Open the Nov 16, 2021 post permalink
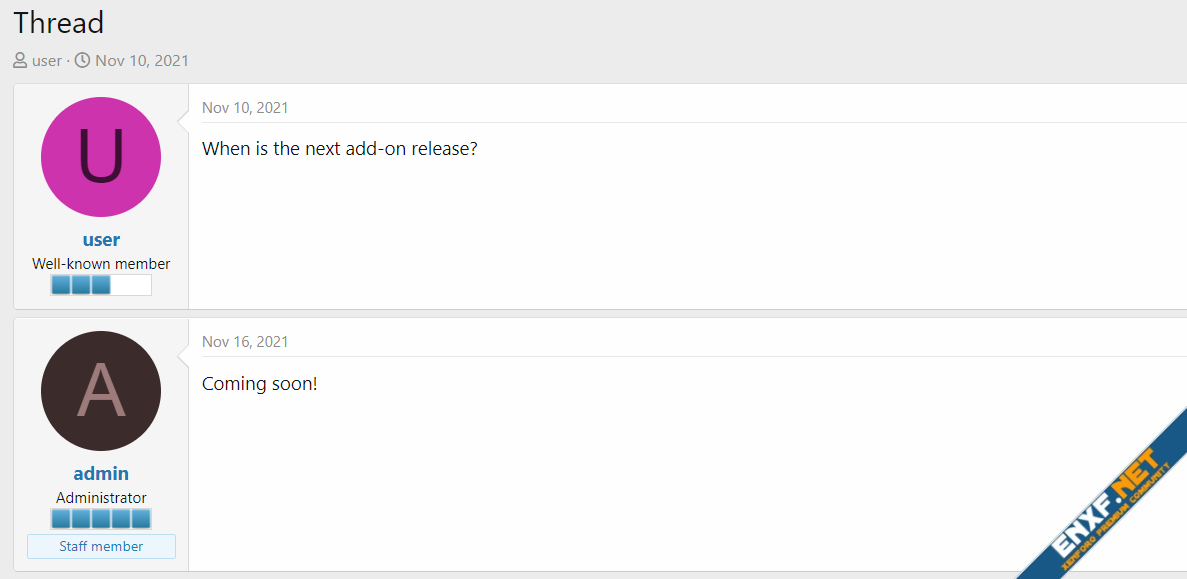 pos(245,342)
